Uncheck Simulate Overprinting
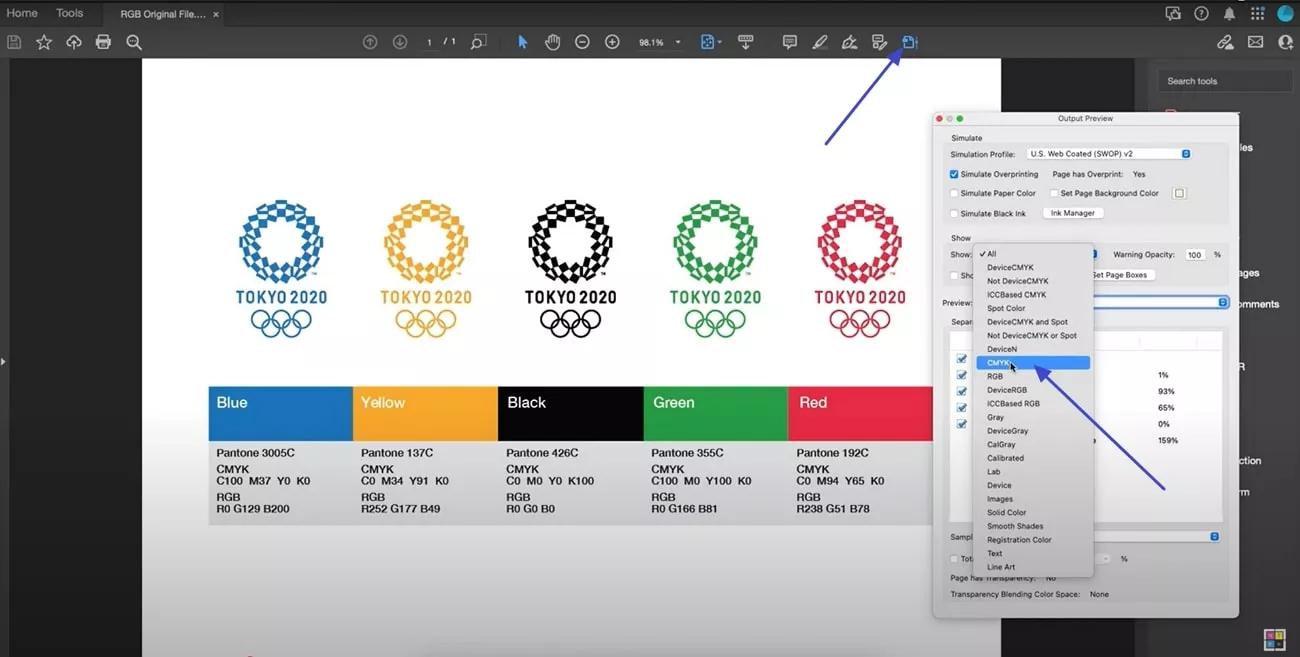The height and width of the screenshot is (657, 1300). (954, 174)
